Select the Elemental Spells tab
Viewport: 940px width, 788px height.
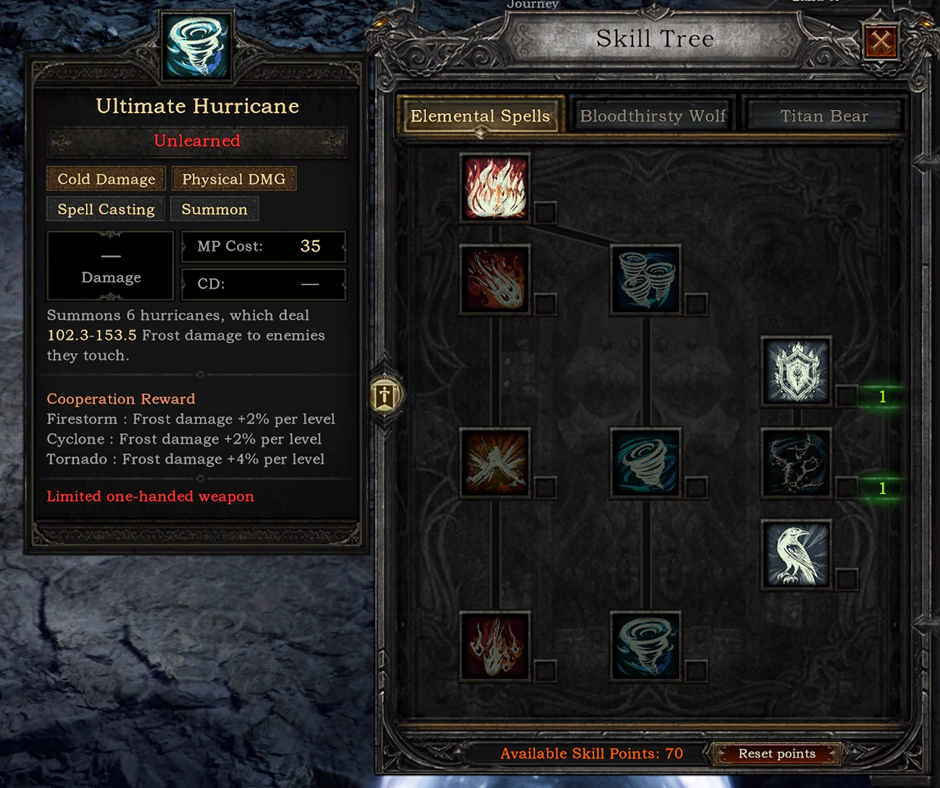point(480,116)
